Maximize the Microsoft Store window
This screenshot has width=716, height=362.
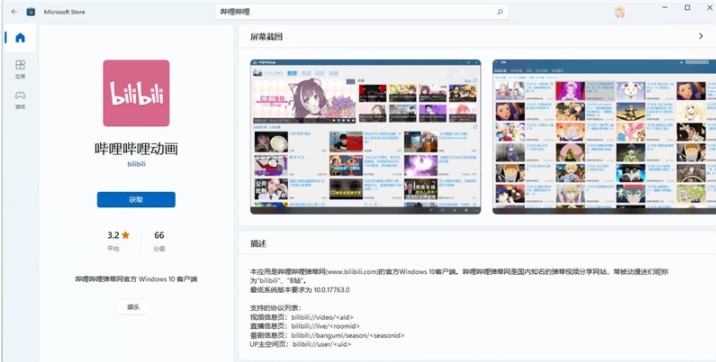click(687, 8)
